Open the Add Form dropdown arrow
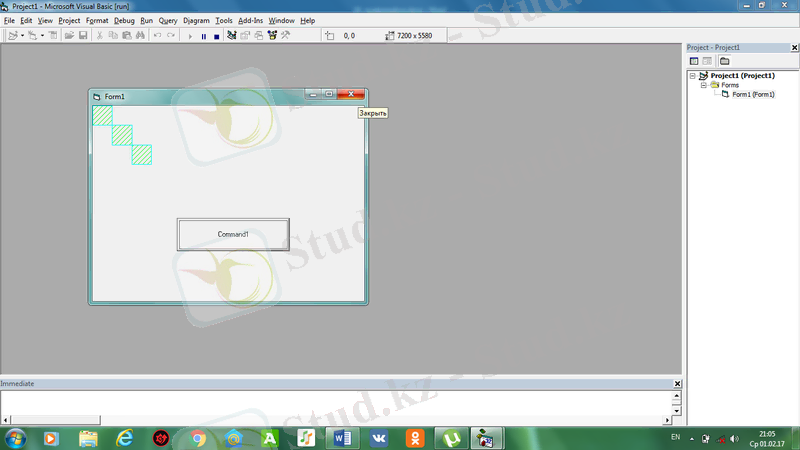Viewport: 800px width, 450px height. 42,36
